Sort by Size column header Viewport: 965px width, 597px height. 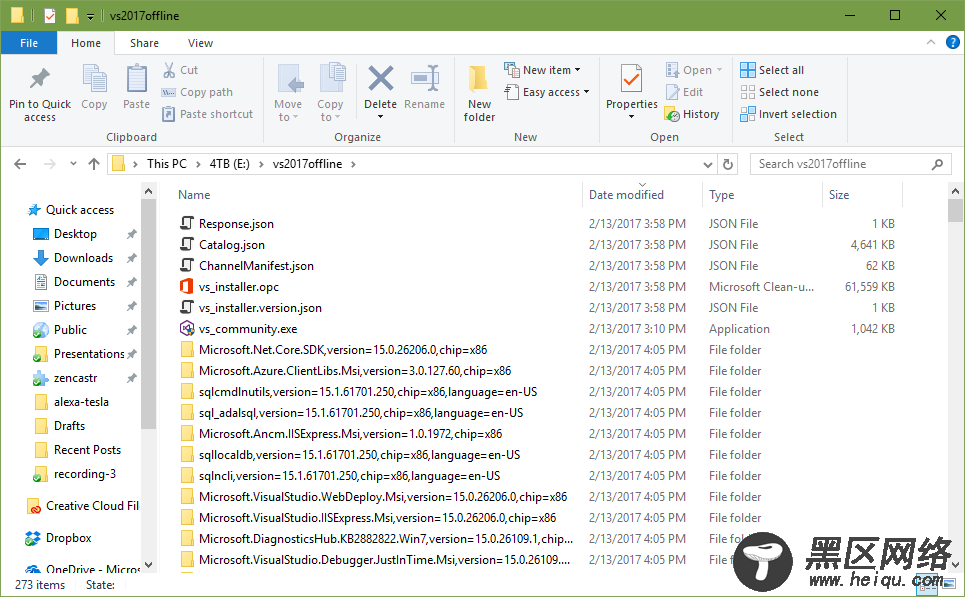tap(838, 195)
